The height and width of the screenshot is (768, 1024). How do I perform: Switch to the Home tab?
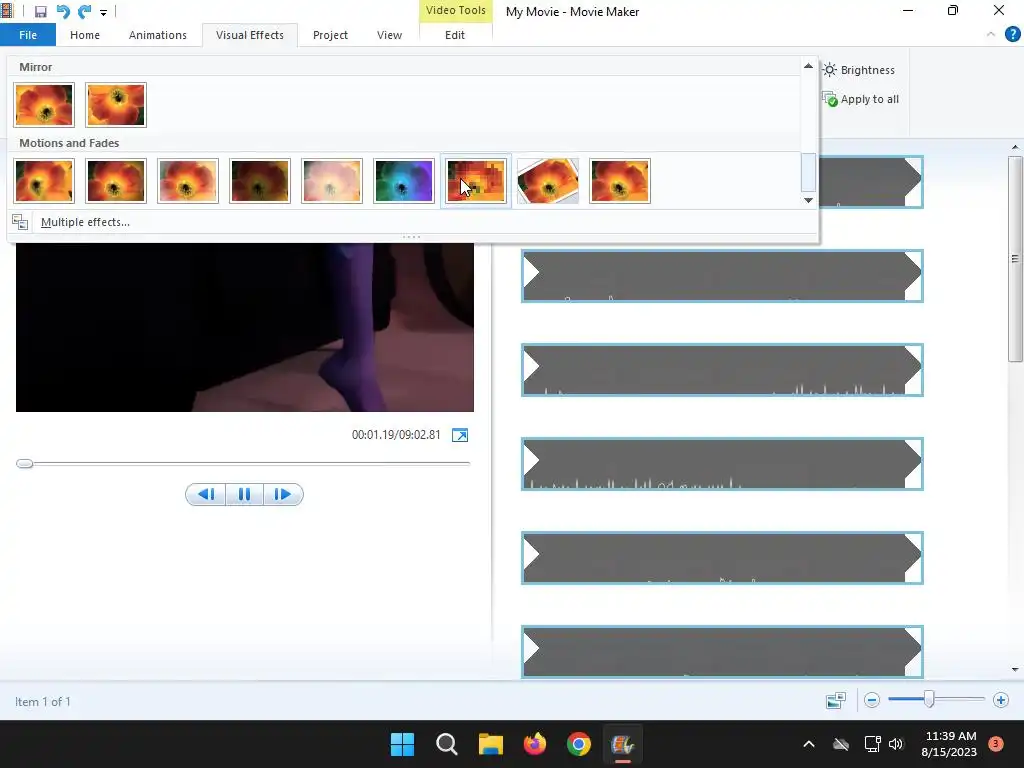pos(85,35)
